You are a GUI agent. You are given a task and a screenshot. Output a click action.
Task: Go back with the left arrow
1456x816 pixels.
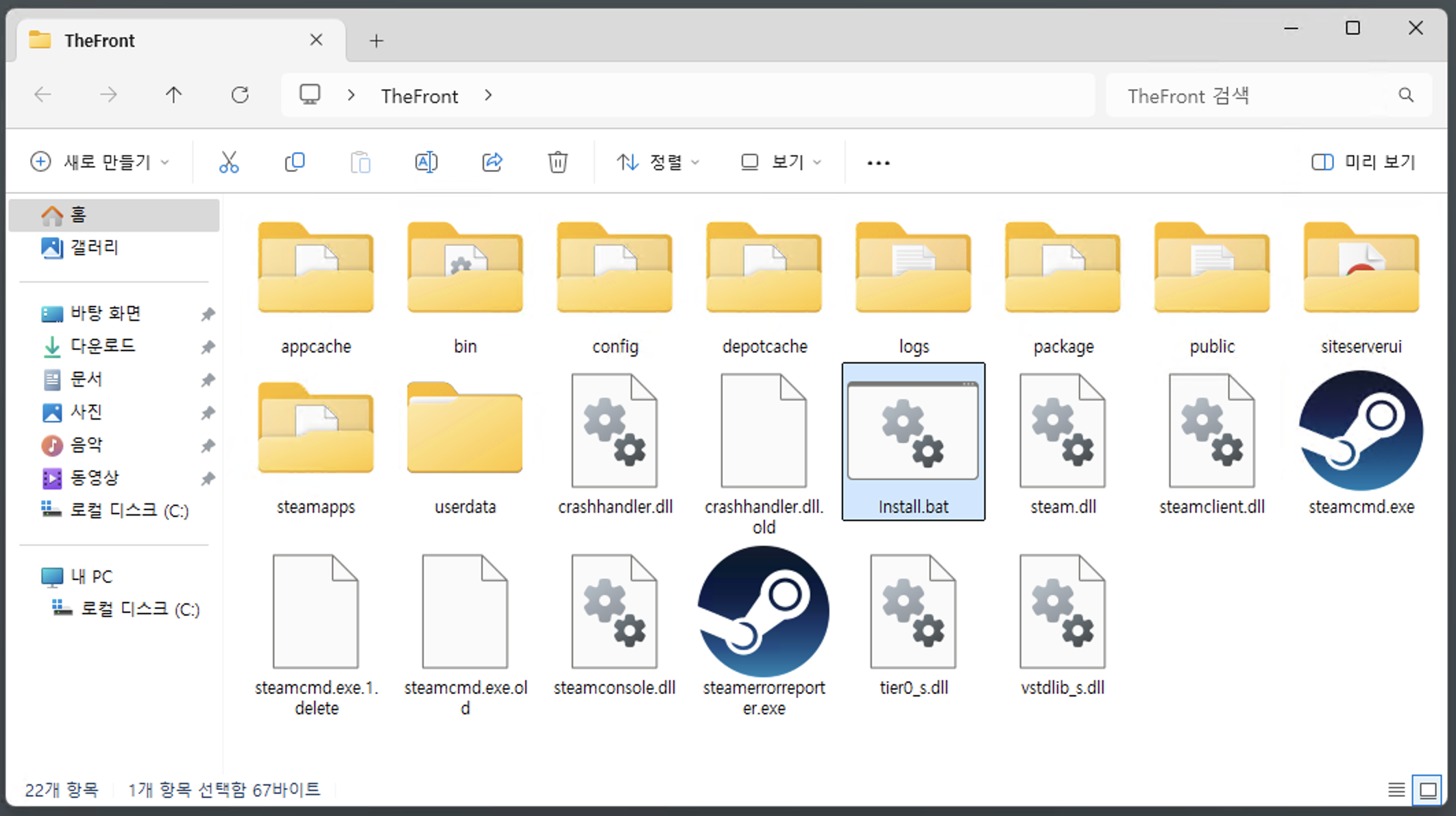pyautogui.click(x=43, y=95)
